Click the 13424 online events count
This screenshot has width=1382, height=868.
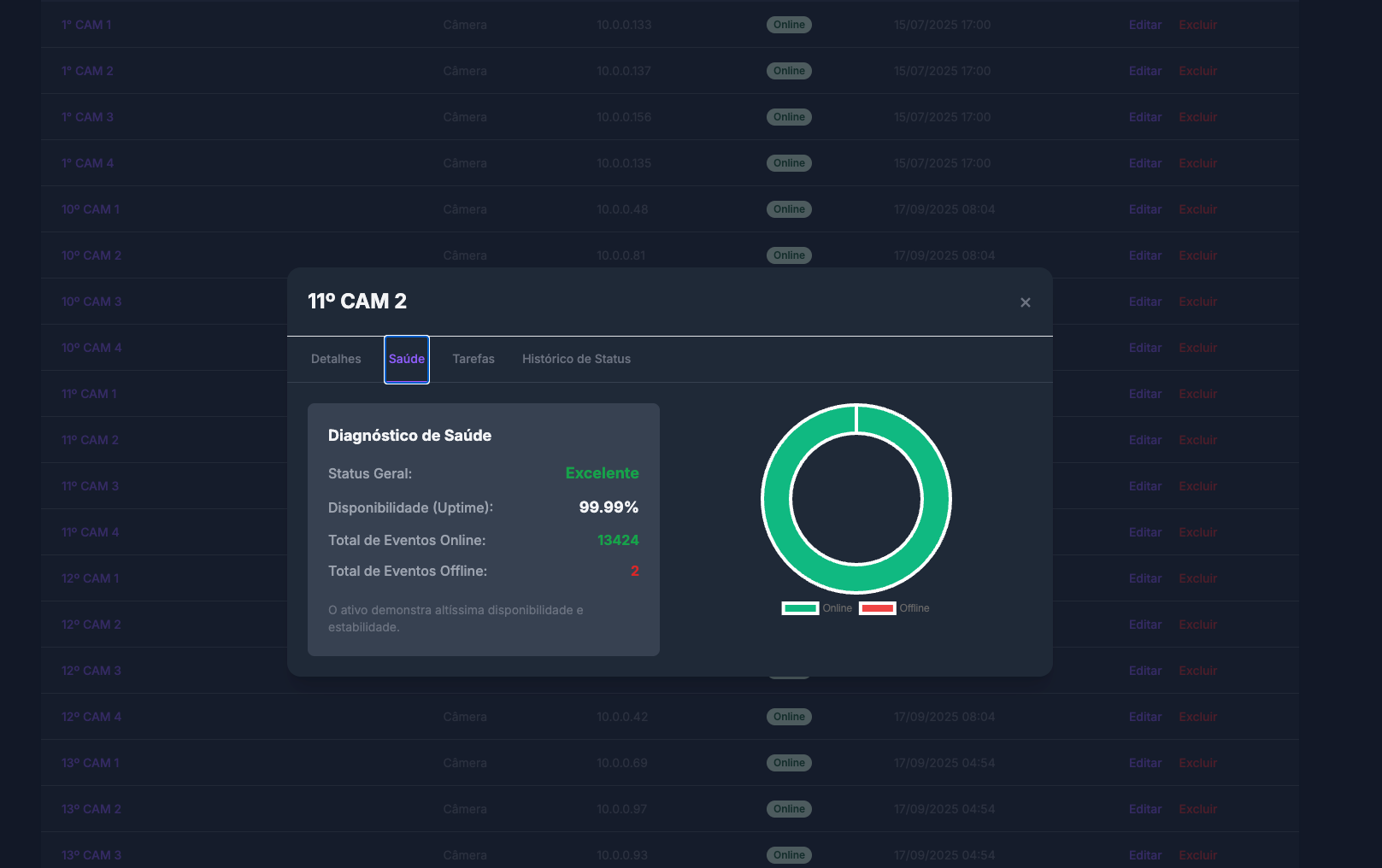click(x=619, y=540)
